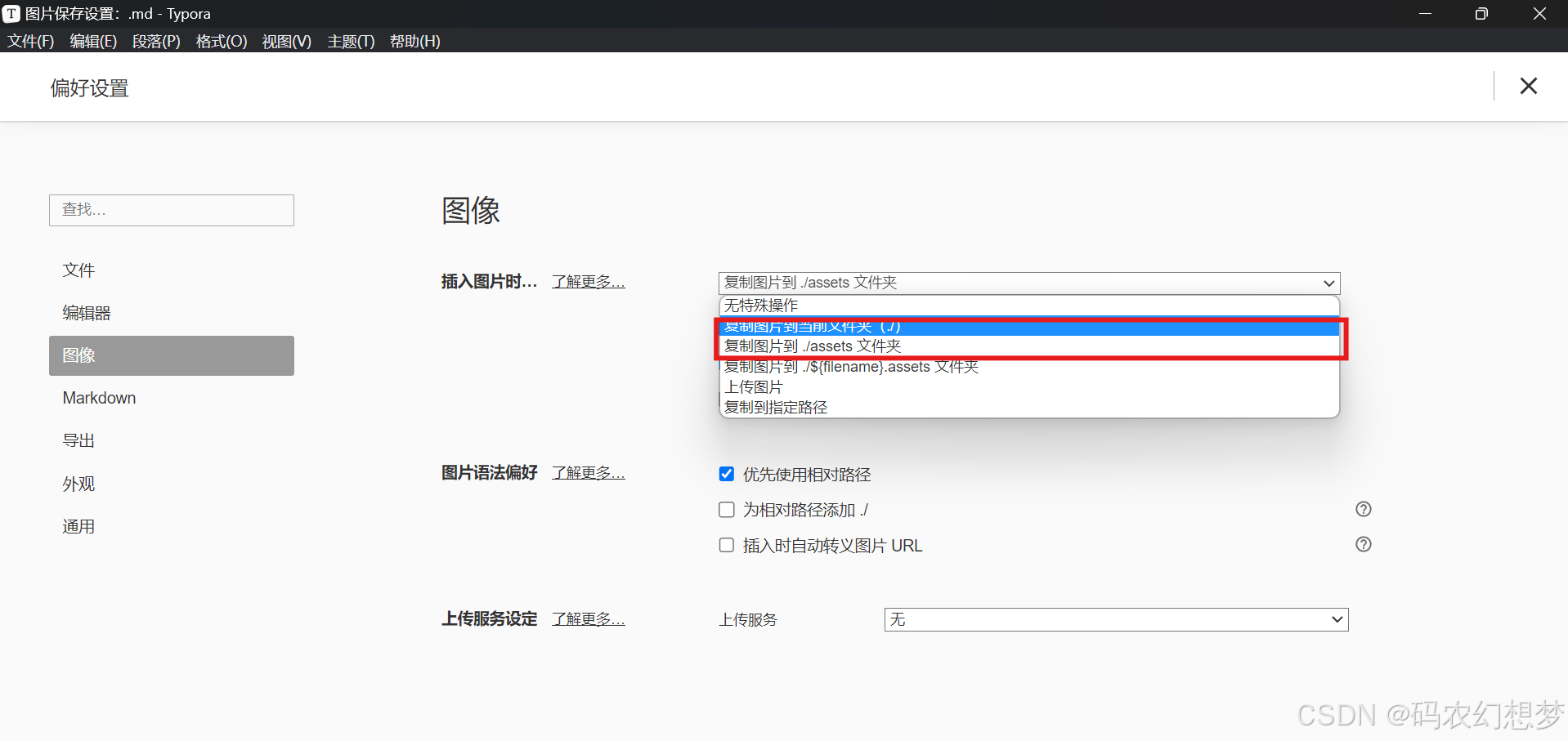Click the 优先使用相对路径 label text
This screenshot has width=1568, height=741.
point(807,475)
